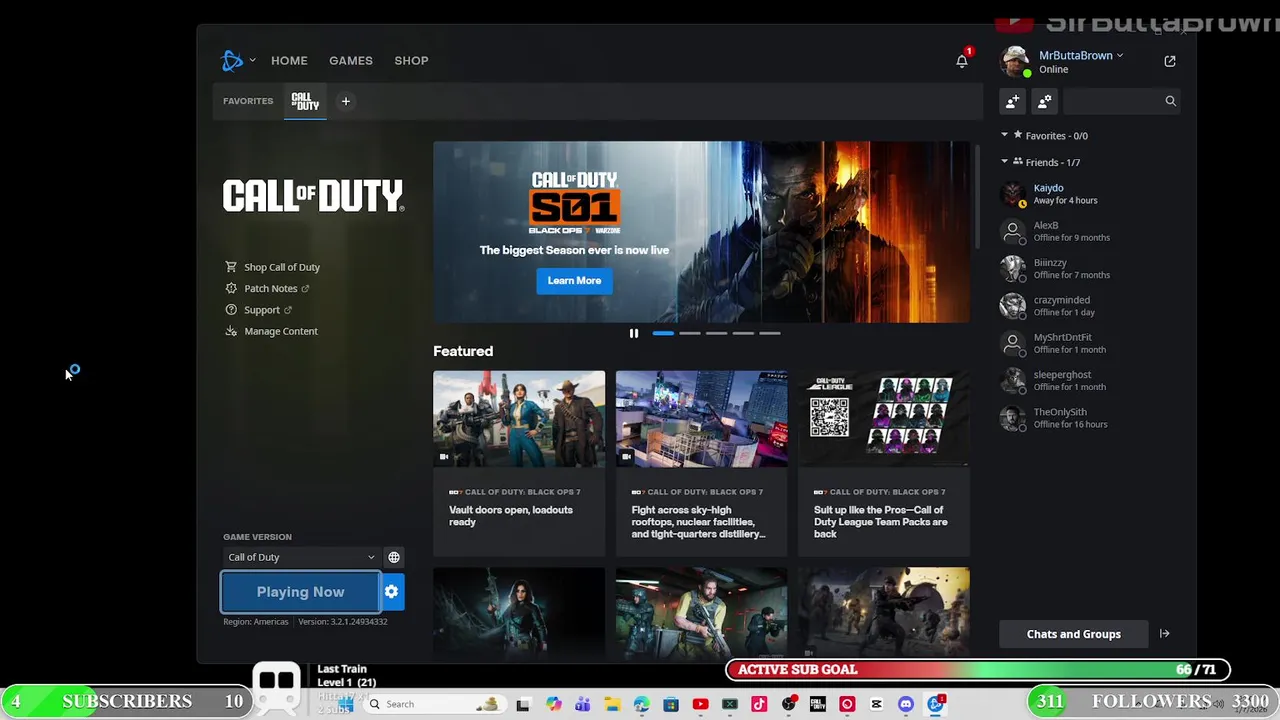The height and width of the screenshot is (720, 1280).
Task: Open Task View from taskbar
Action: (x=522, y=704)
